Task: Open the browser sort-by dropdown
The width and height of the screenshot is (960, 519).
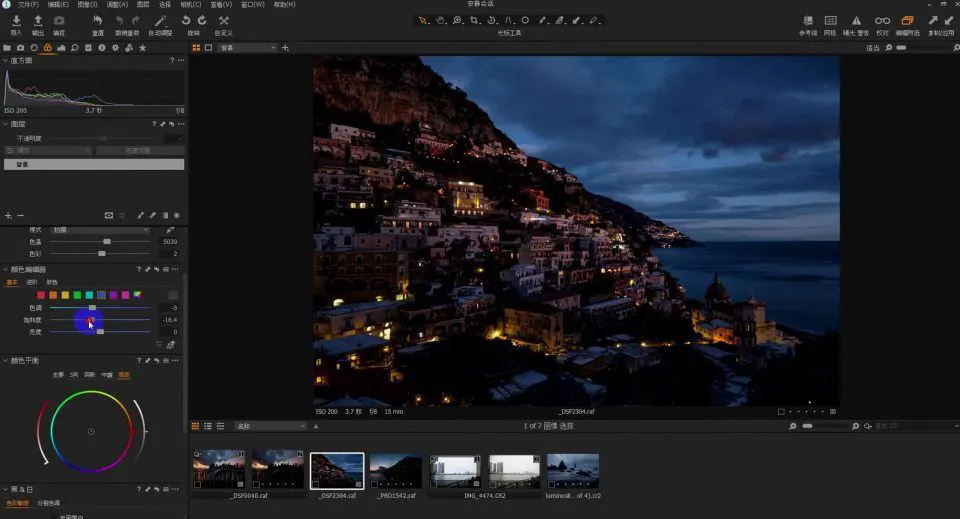Action: [x=271, y=426]
